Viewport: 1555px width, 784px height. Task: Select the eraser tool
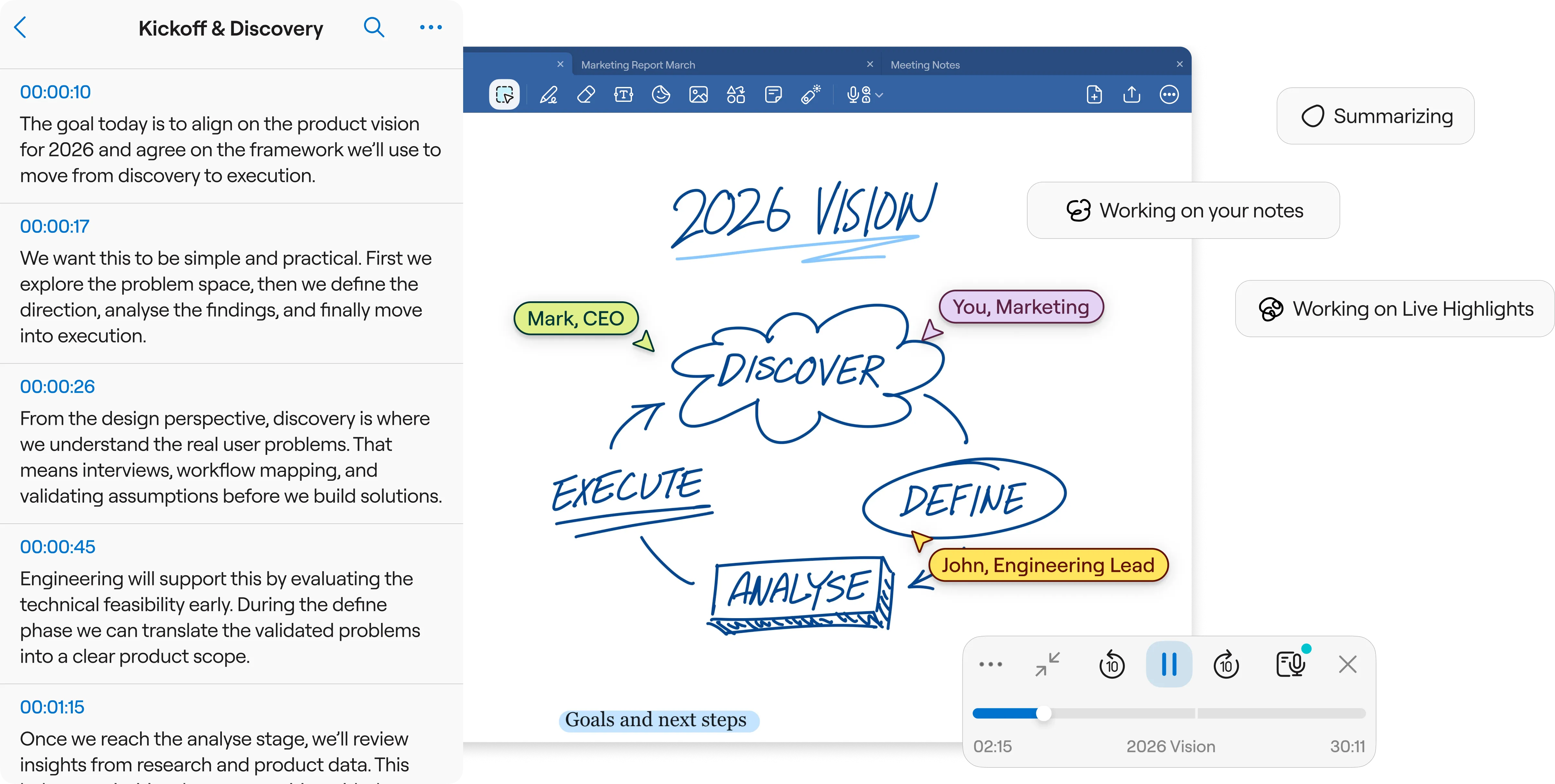coord(586,95)
